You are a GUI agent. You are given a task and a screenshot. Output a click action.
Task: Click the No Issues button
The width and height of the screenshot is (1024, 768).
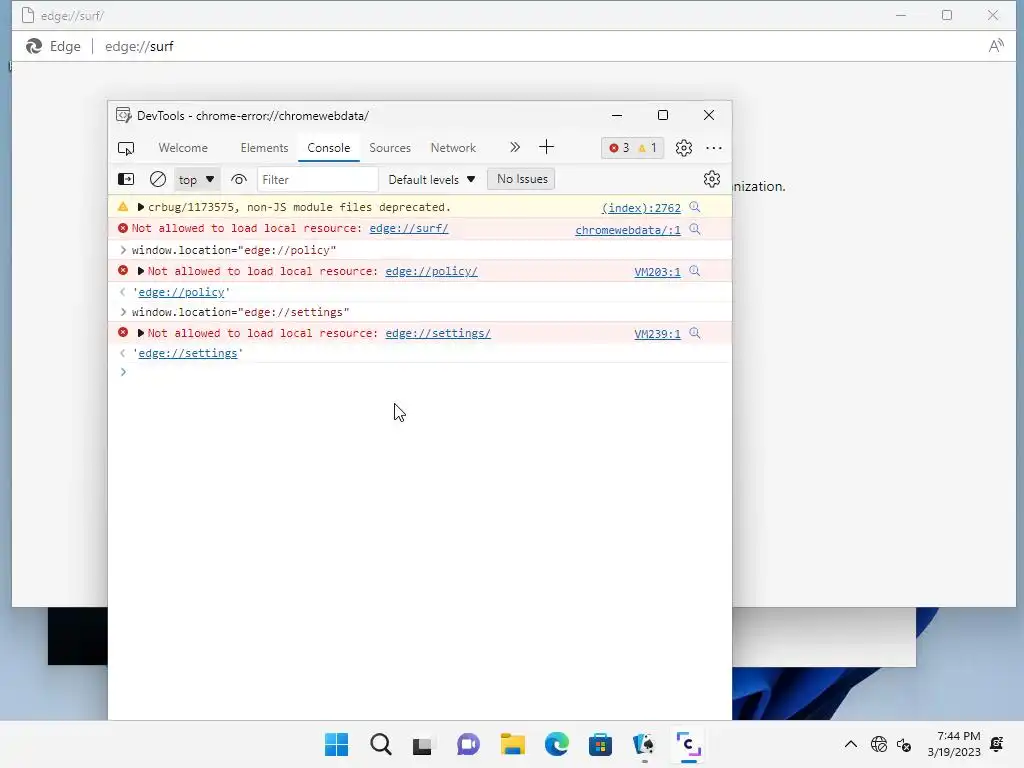coord(522,179)
